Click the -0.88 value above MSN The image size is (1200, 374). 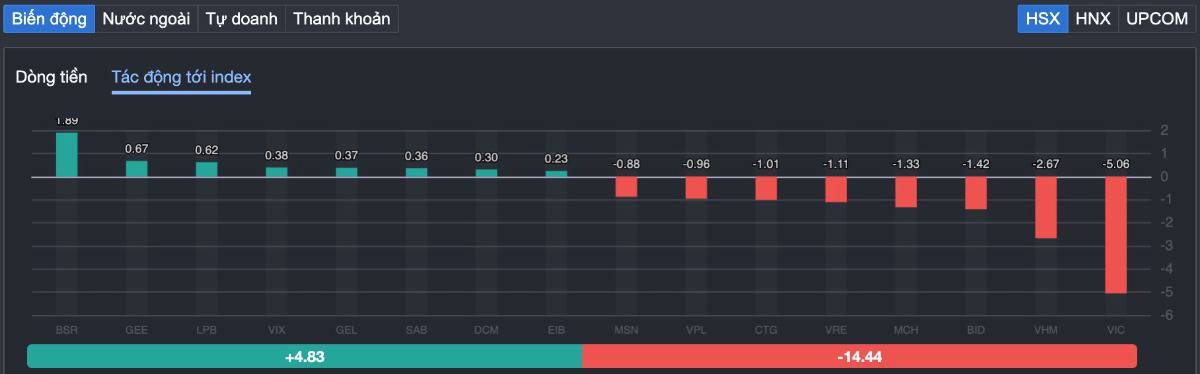point(626,163)
